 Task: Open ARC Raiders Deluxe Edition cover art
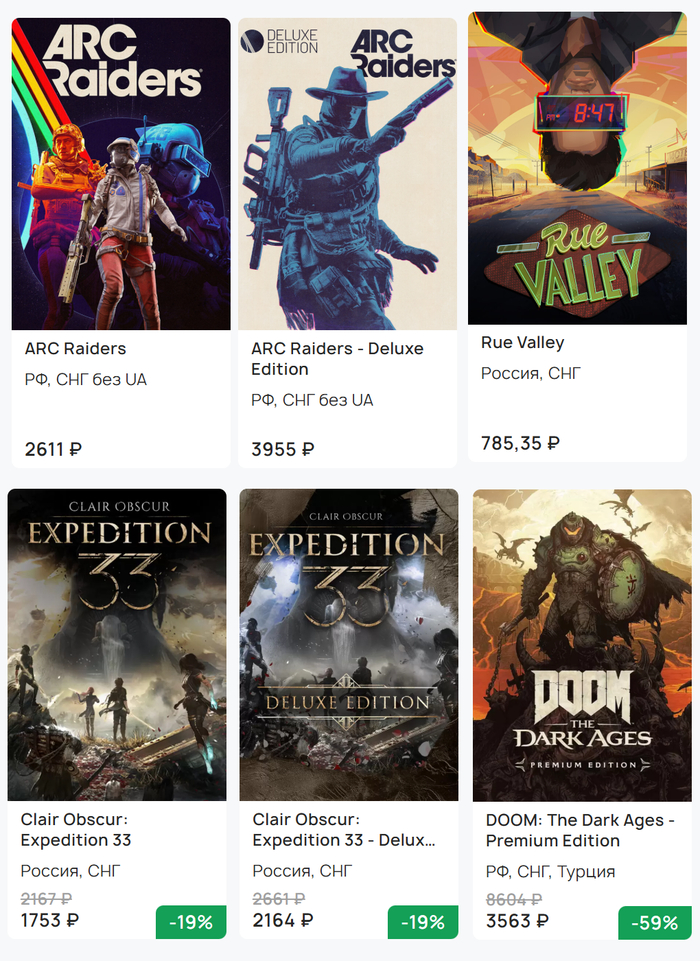tap(348, 173)
